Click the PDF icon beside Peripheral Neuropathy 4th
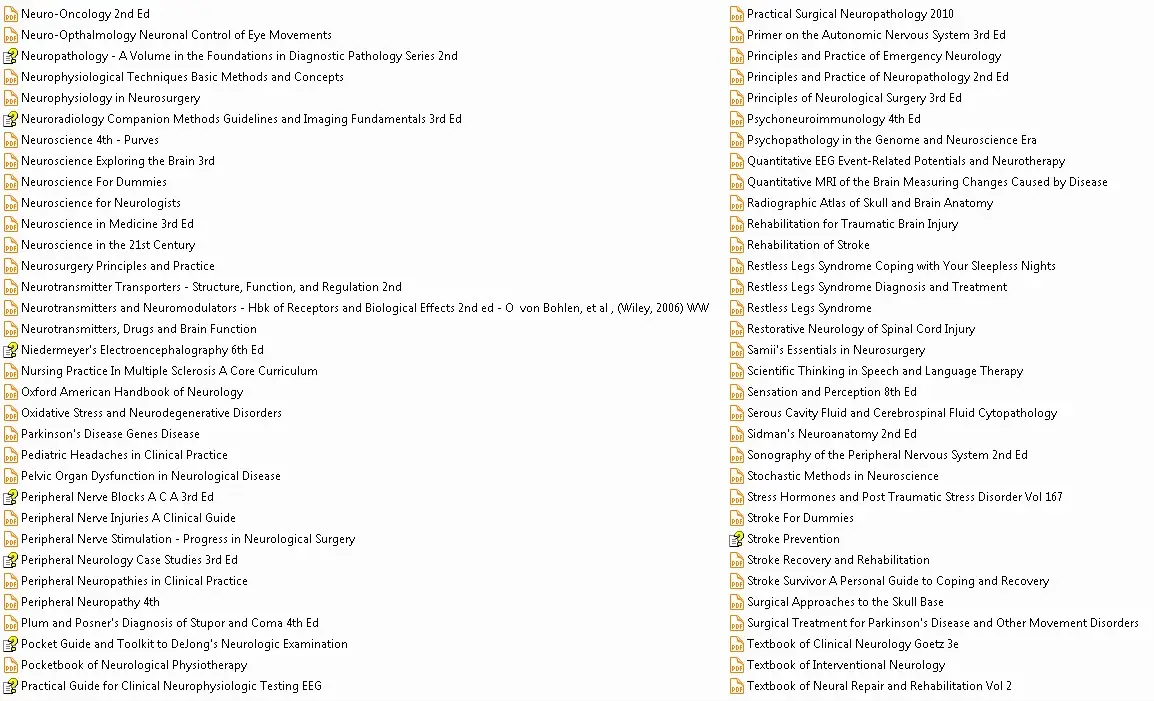Viewport: 1154px width, 701px height. point(10,602)
